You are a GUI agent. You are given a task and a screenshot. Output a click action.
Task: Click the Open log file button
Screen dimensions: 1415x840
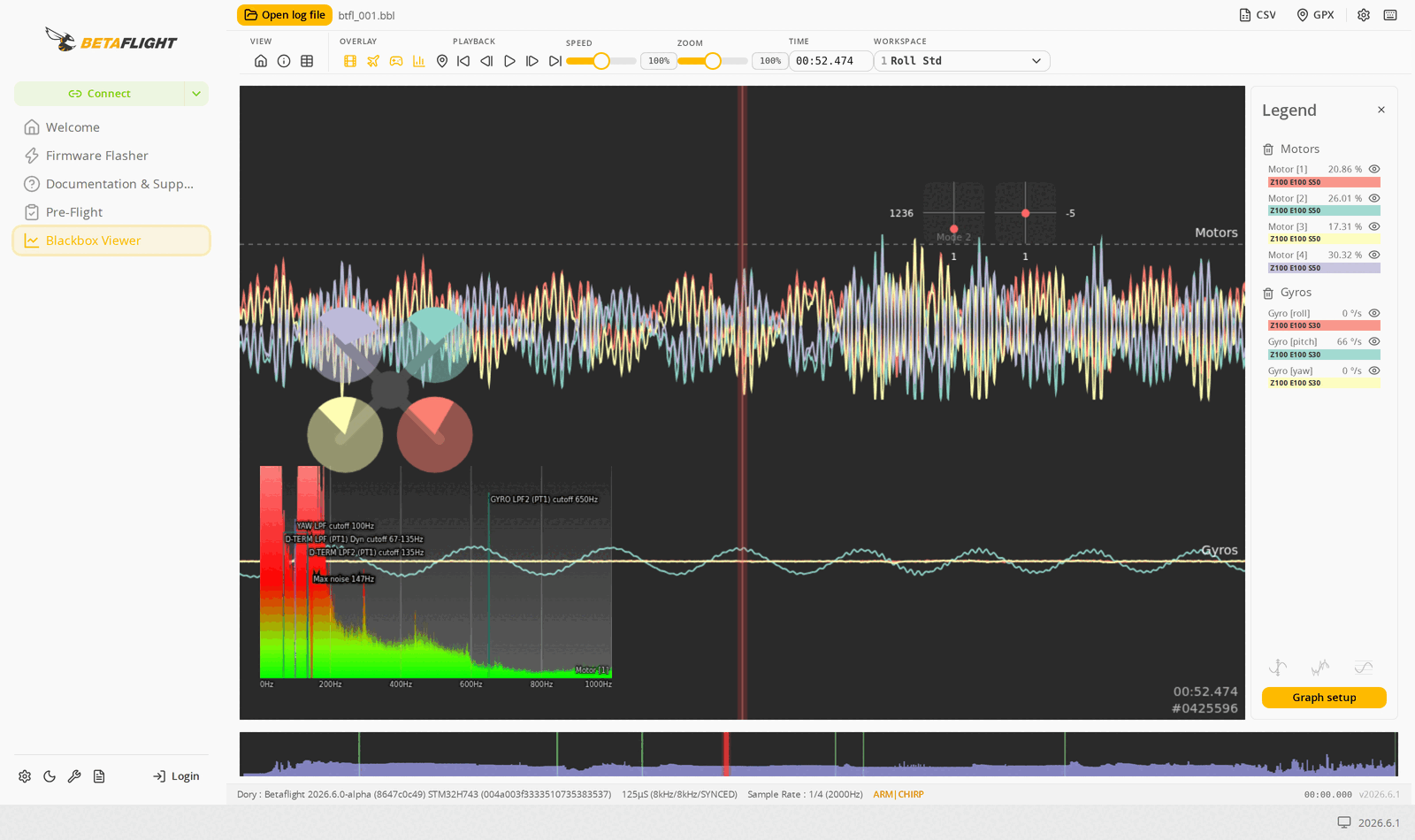pyautogui.click(x=285, y=15)
